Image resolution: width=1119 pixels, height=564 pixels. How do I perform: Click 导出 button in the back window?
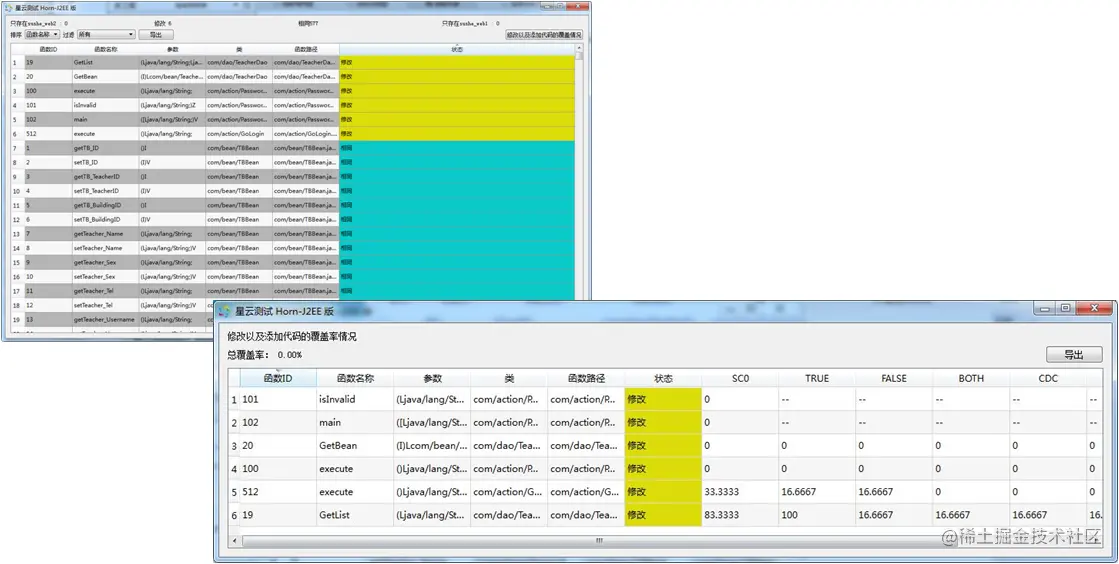[156, 34]
